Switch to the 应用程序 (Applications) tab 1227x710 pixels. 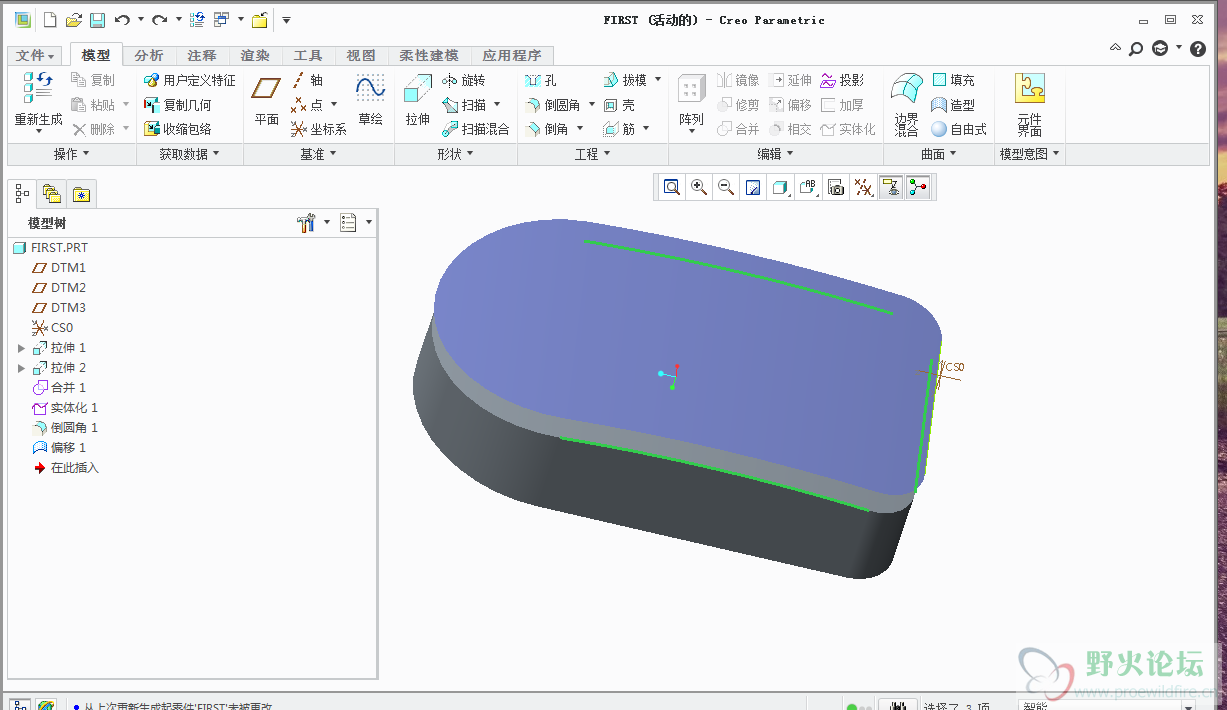(x=512, y=56)
